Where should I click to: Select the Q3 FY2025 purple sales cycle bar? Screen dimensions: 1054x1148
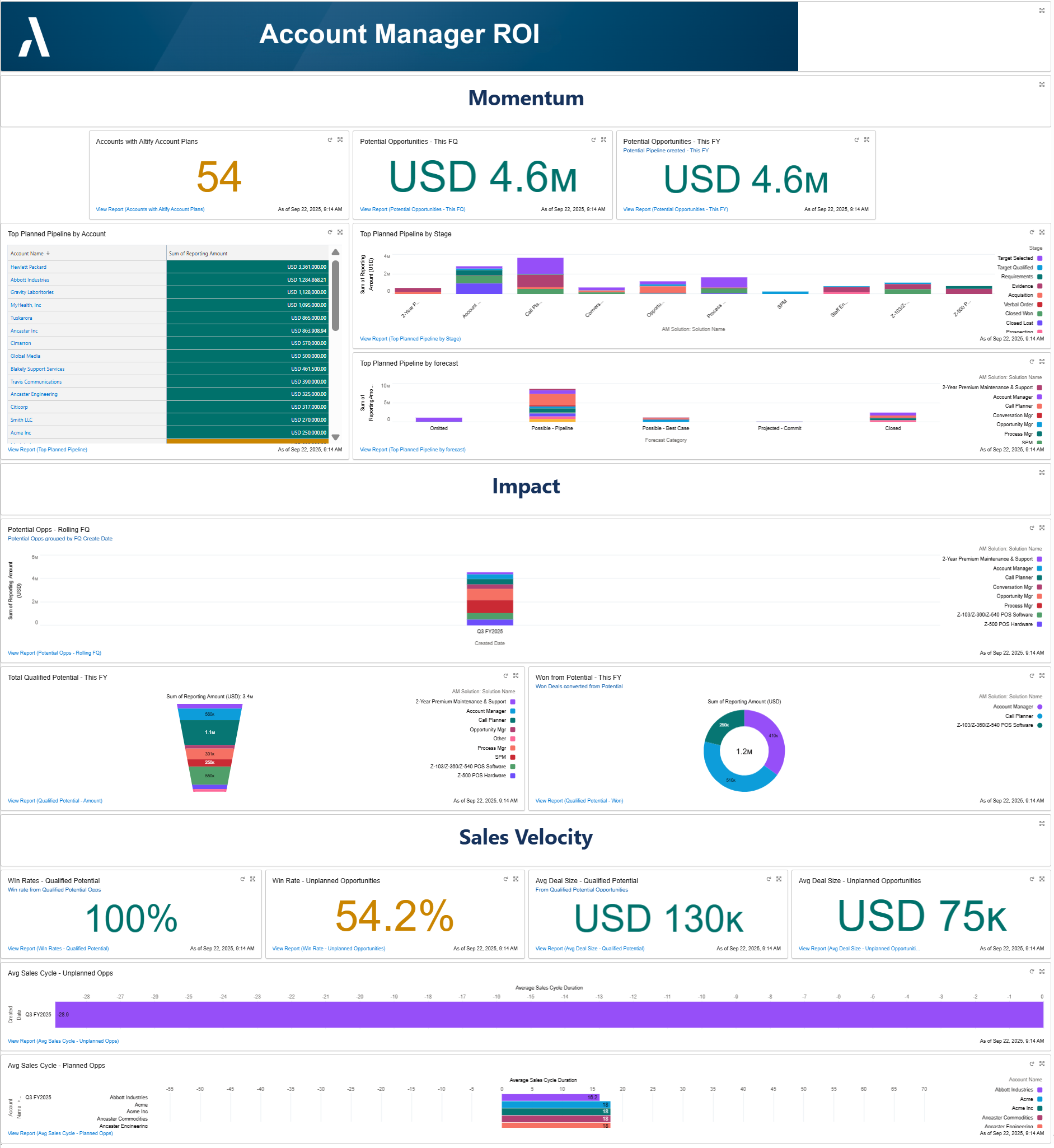point(547,1015)
